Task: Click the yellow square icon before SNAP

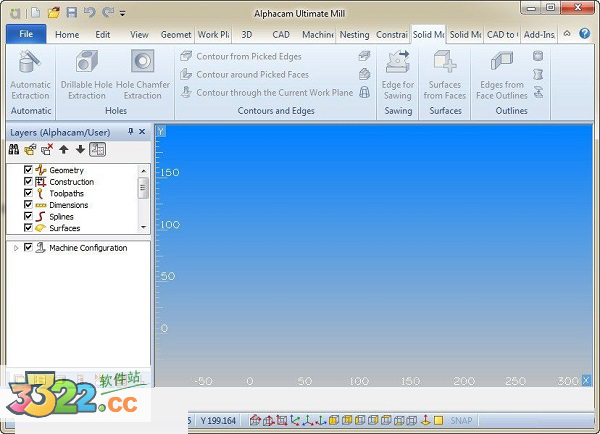Action: (439, 421)
